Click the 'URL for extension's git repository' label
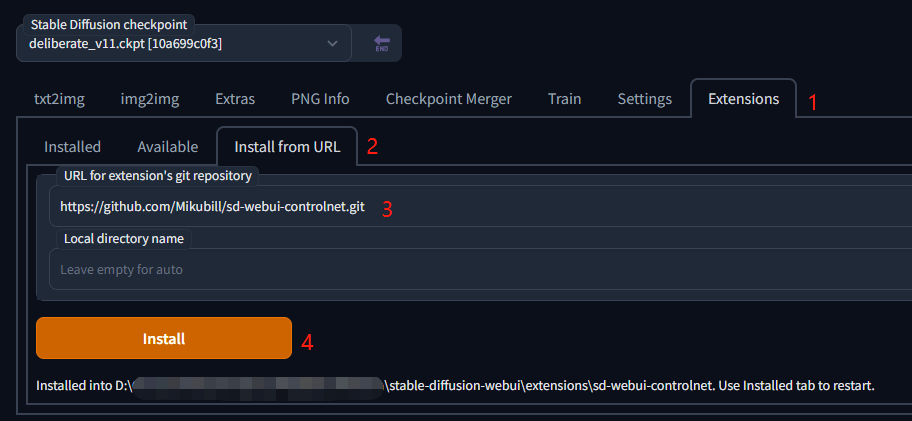Image resolution: width=912 pixels, height=421 pixels. coord(157,176)
